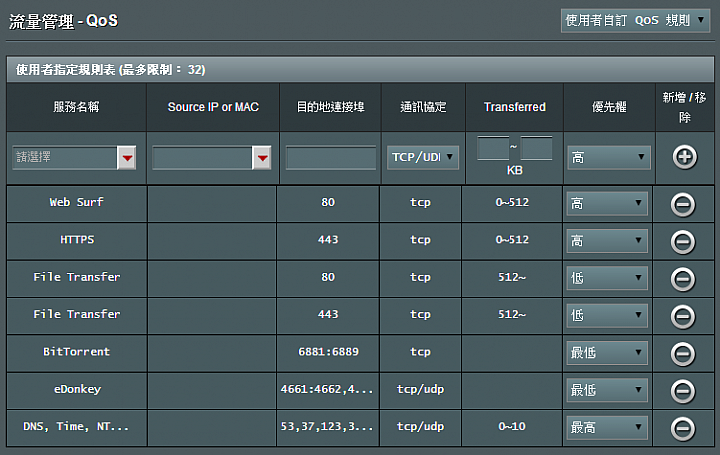Select the BitTorrent service name cell
This screenshot has height=455, width=720.
(77, 354)
